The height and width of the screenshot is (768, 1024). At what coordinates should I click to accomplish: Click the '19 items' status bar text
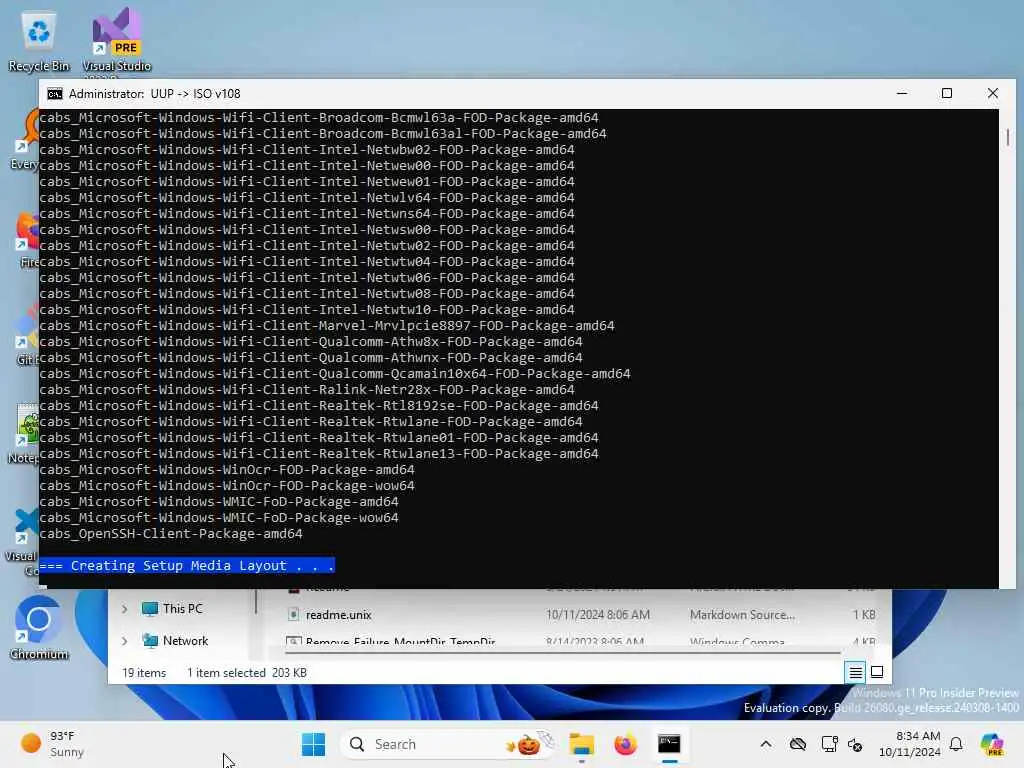click(144, 673)
